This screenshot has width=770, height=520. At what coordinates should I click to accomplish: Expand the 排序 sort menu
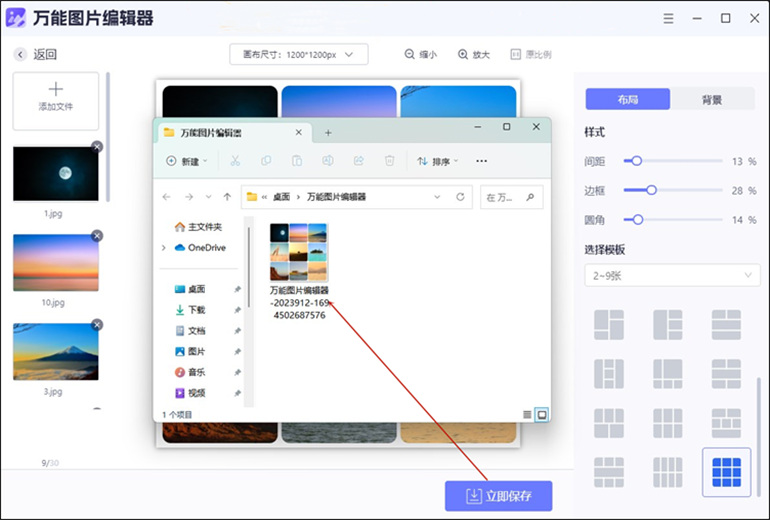[x=438, y=161]
